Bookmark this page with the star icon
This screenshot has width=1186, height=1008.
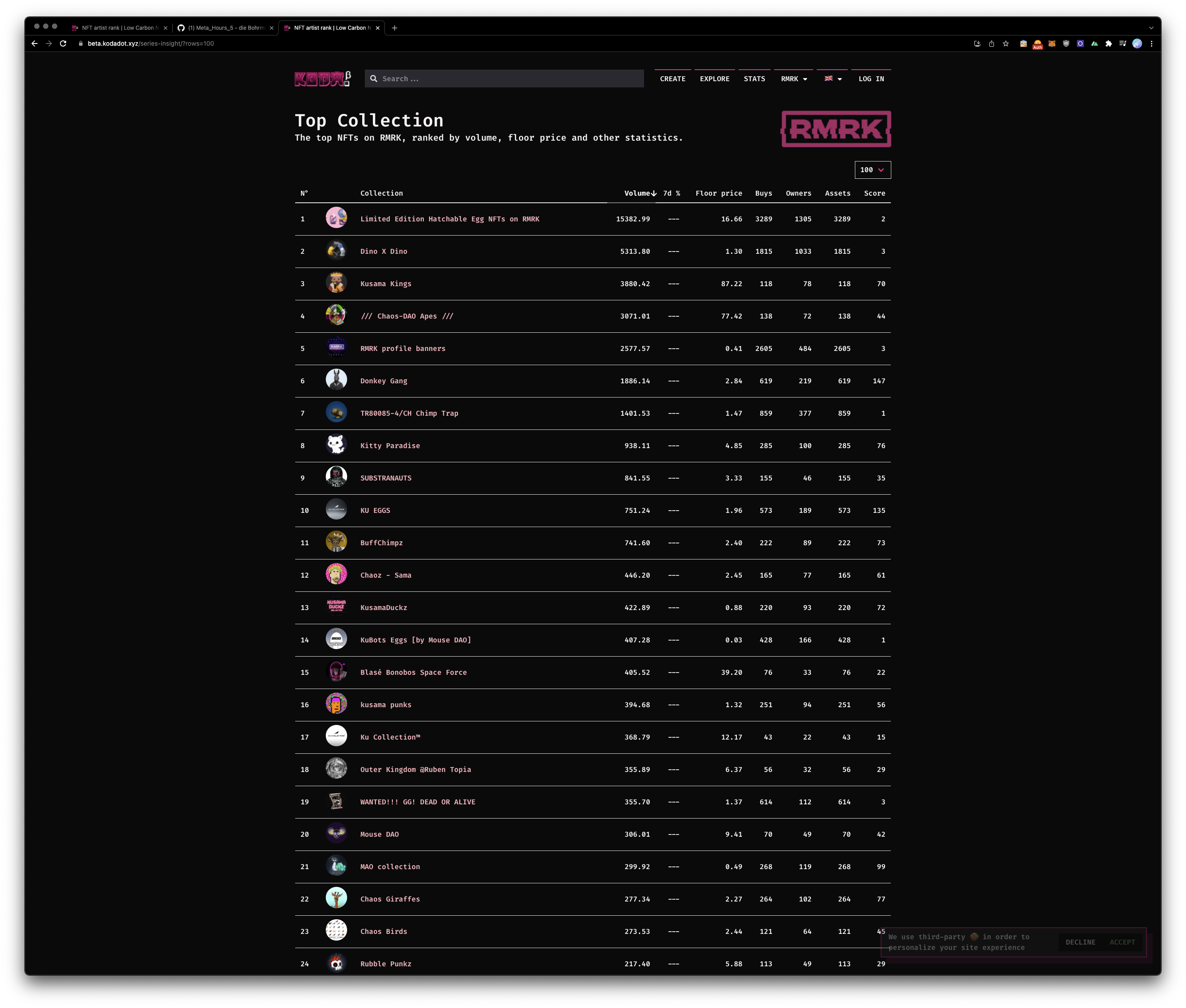(1005, 43)
